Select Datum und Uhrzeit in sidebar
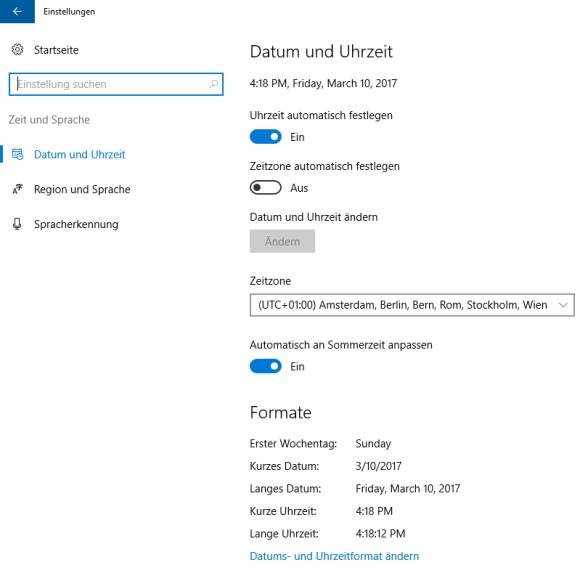The height and width of the screenshot is (573, 580). point(80,154)
